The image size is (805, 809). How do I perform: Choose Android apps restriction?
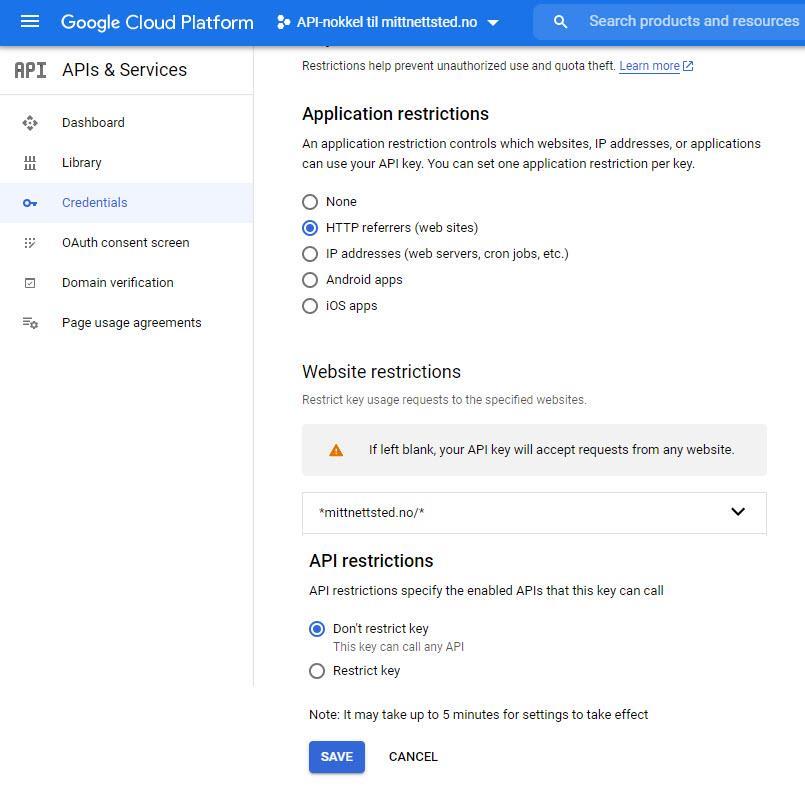tap(310, 280)
